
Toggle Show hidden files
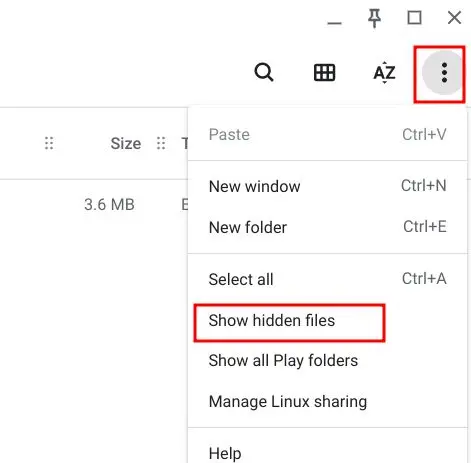pos(327,320)
